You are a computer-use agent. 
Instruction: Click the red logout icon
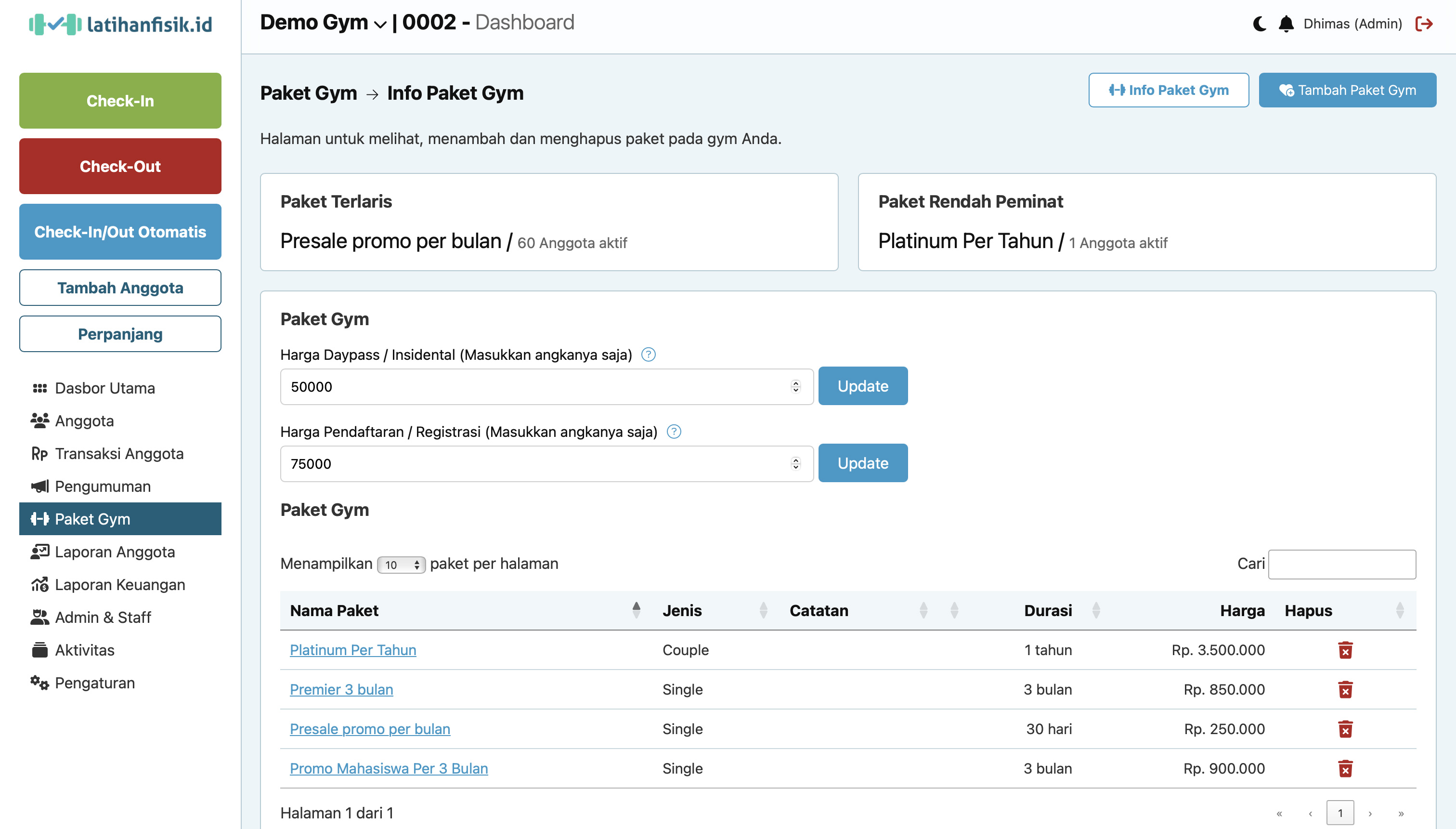(x=1424, y=24)
